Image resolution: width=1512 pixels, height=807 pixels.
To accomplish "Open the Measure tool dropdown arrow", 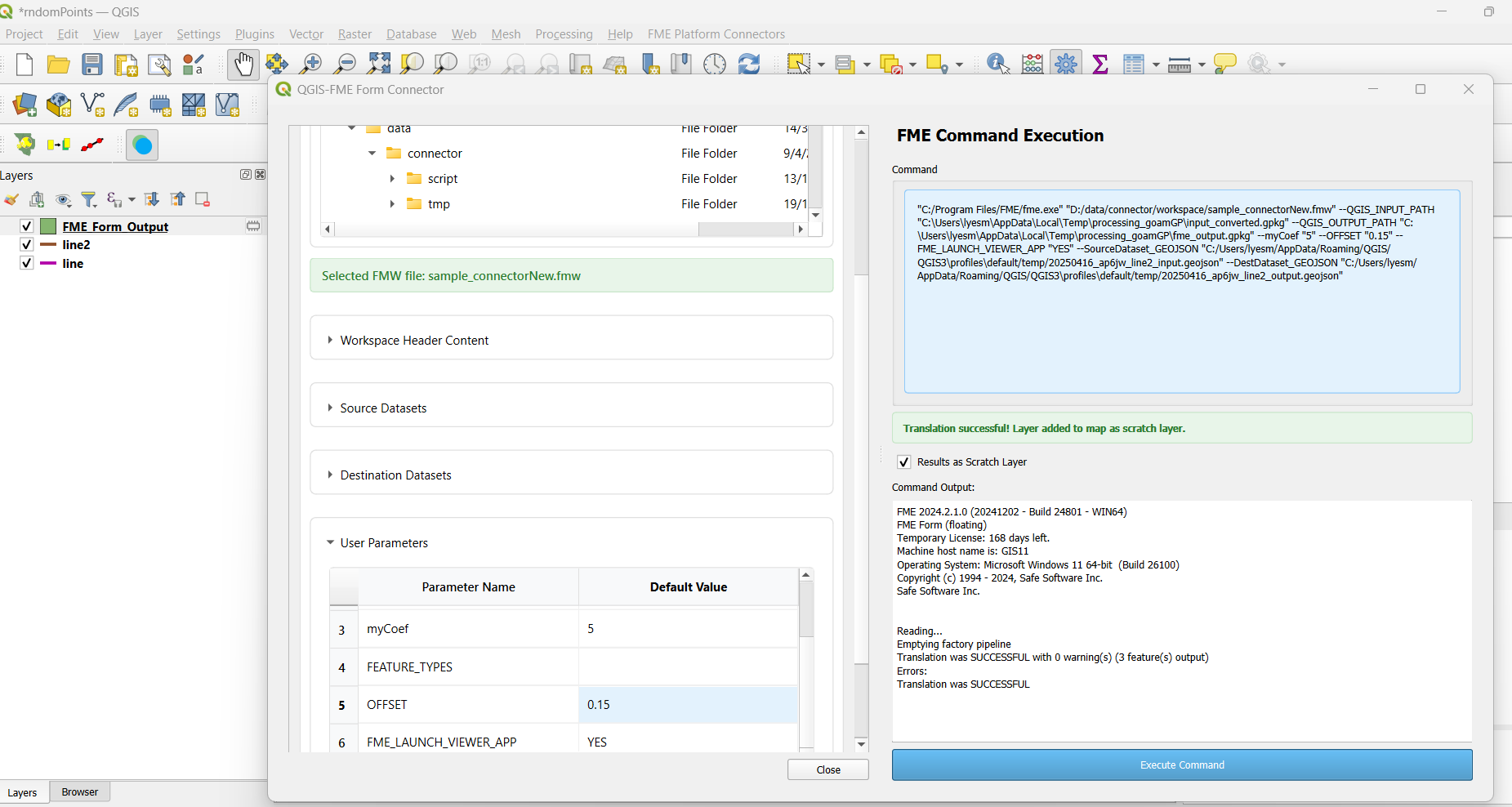I will pos(1202,65).
